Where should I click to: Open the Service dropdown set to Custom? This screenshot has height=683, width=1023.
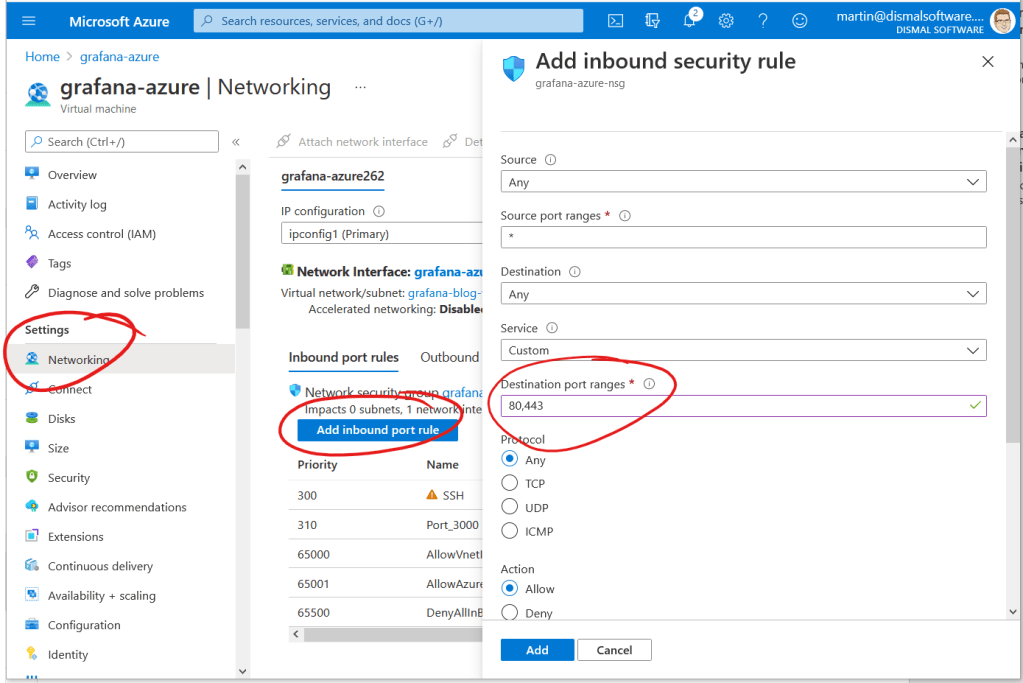(x=743, y=350)
